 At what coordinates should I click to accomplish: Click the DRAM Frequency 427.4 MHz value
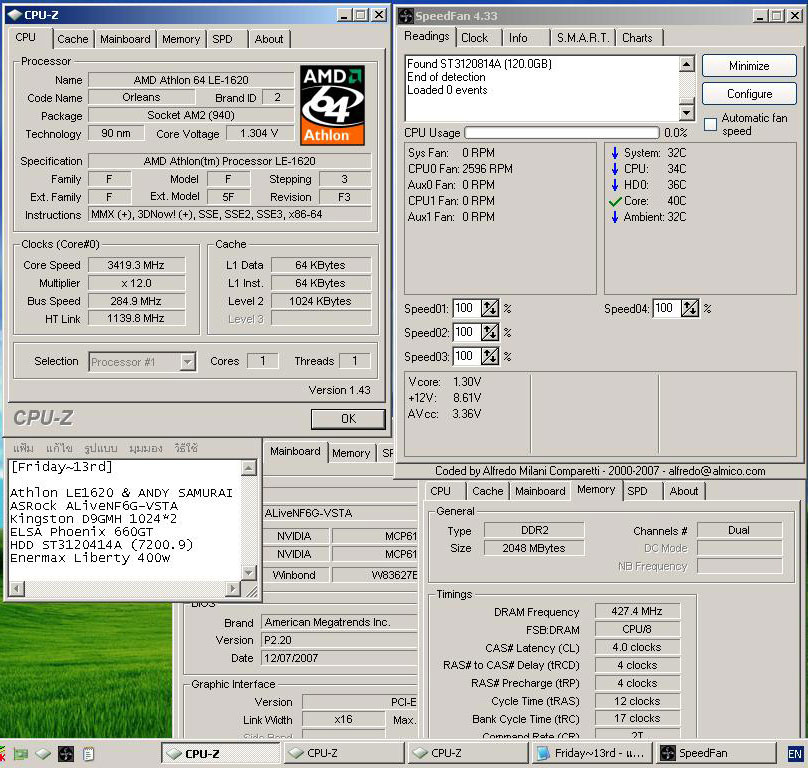[x=637, y=611]
